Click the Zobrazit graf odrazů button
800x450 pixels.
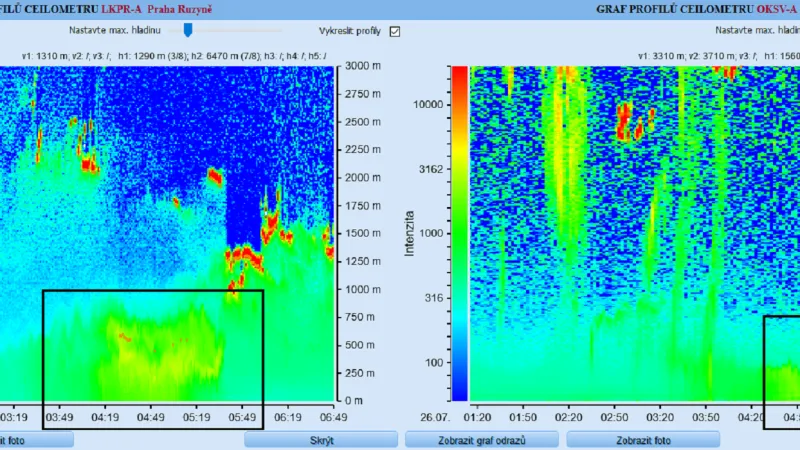(482, 440)
